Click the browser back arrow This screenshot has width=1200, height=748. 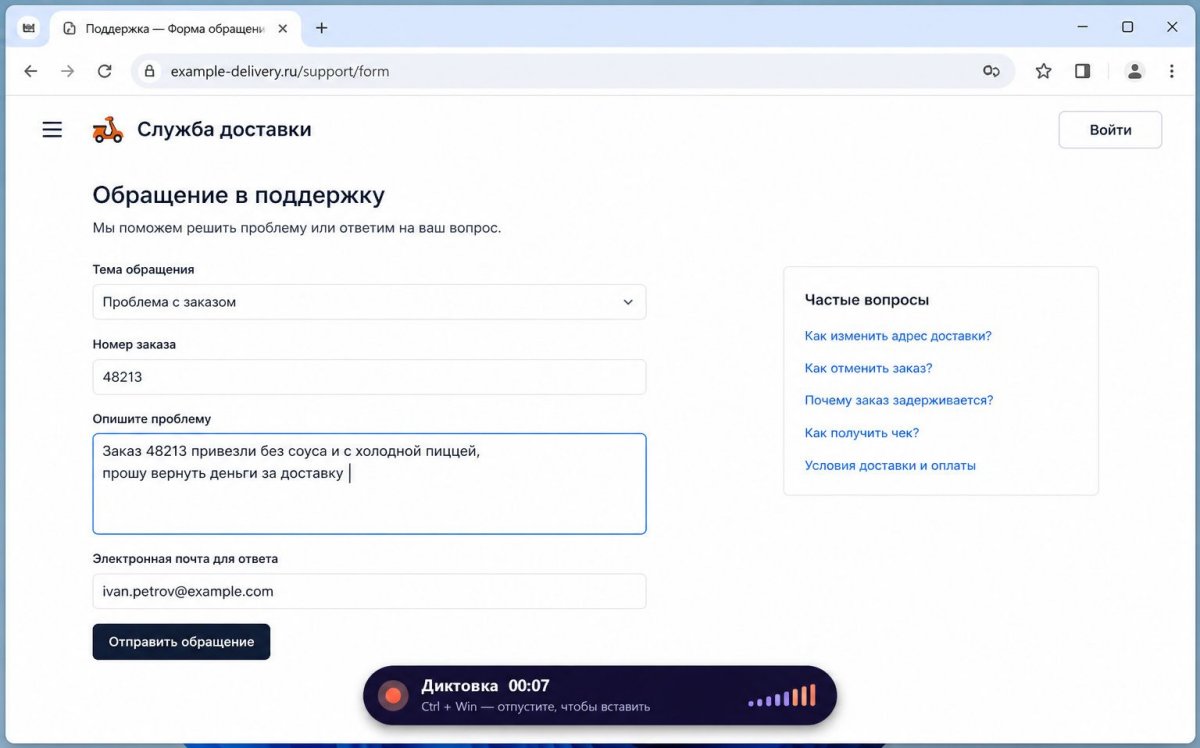tap(31, 71)
